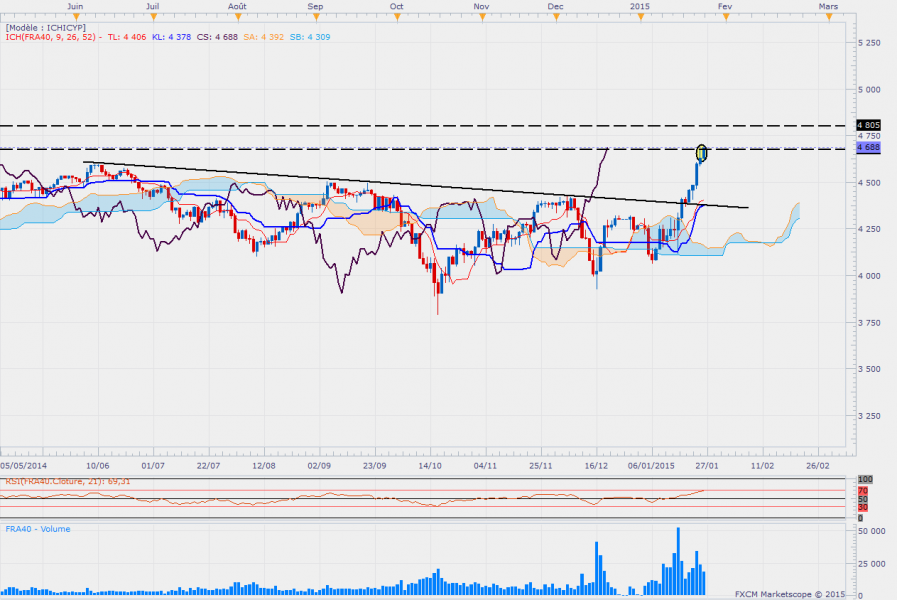Click the 05/05/2014 date label
Viewport: 897px width, 600px height.
[x=24, y=466]
